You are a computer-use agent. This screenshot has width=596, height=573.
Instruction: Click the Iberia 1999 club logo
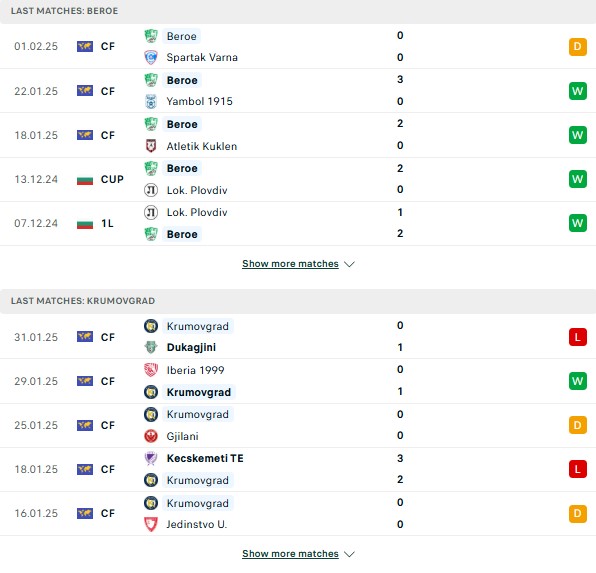point(151,370)
